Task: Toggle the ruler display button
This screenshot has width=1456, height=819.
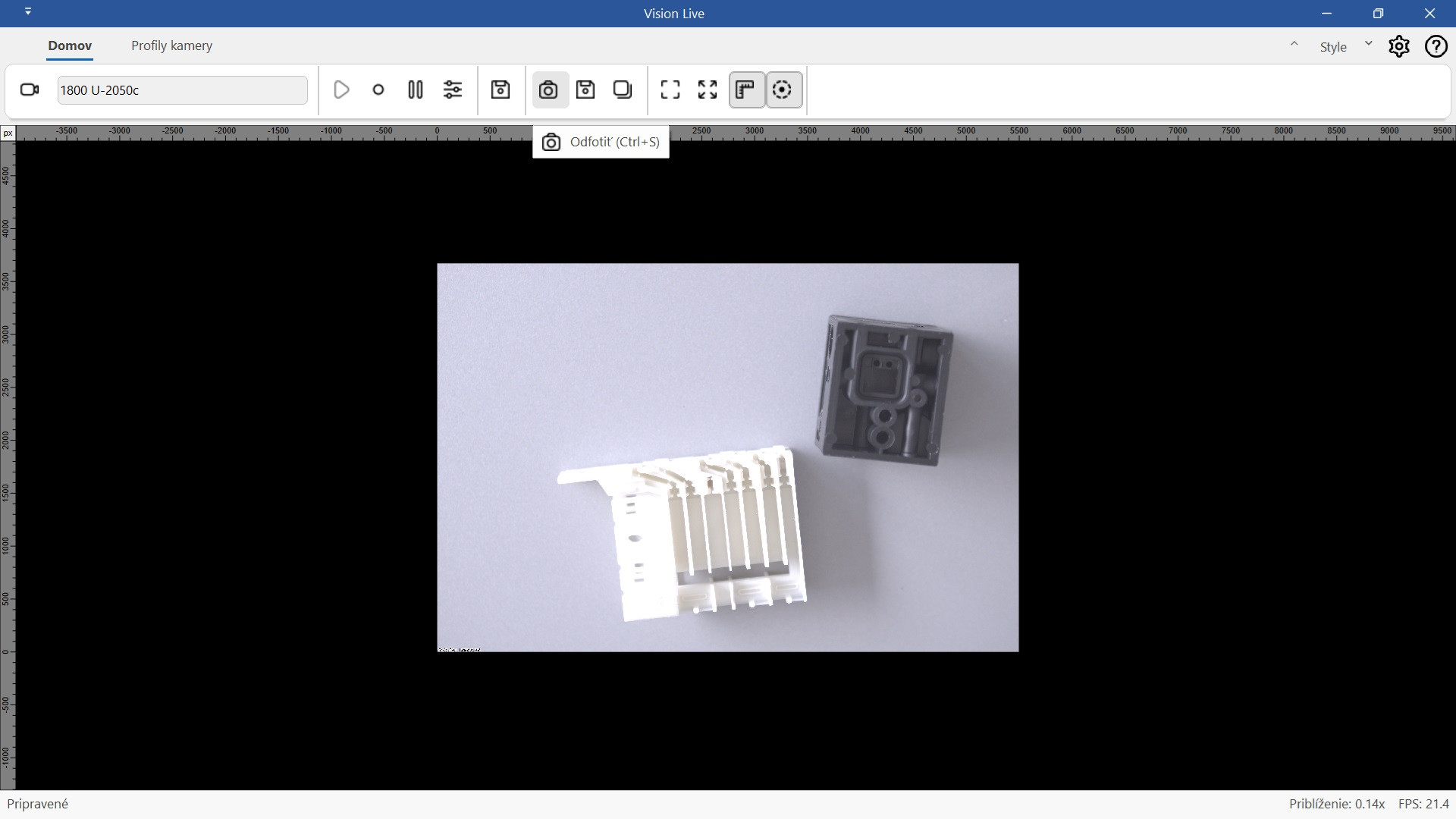Action: coord(746,90)
